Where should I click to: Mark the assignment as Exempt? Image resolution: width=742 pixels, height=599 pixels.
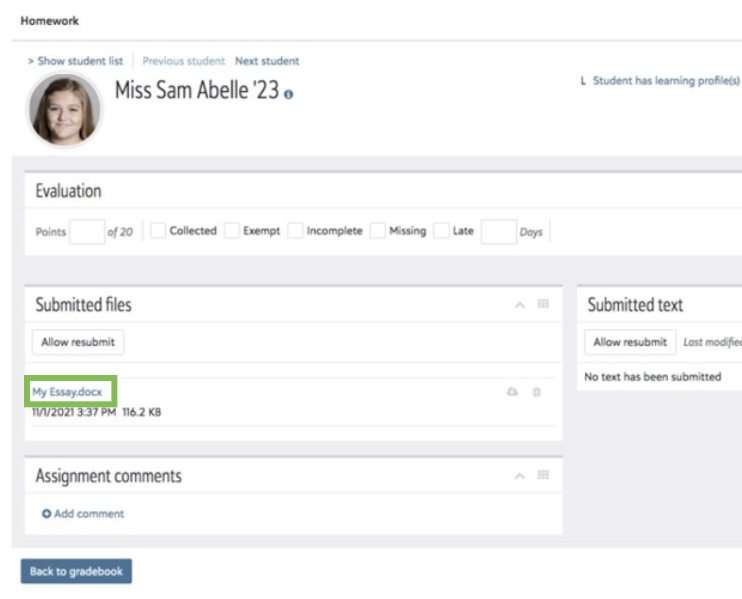tap(232, 231)
